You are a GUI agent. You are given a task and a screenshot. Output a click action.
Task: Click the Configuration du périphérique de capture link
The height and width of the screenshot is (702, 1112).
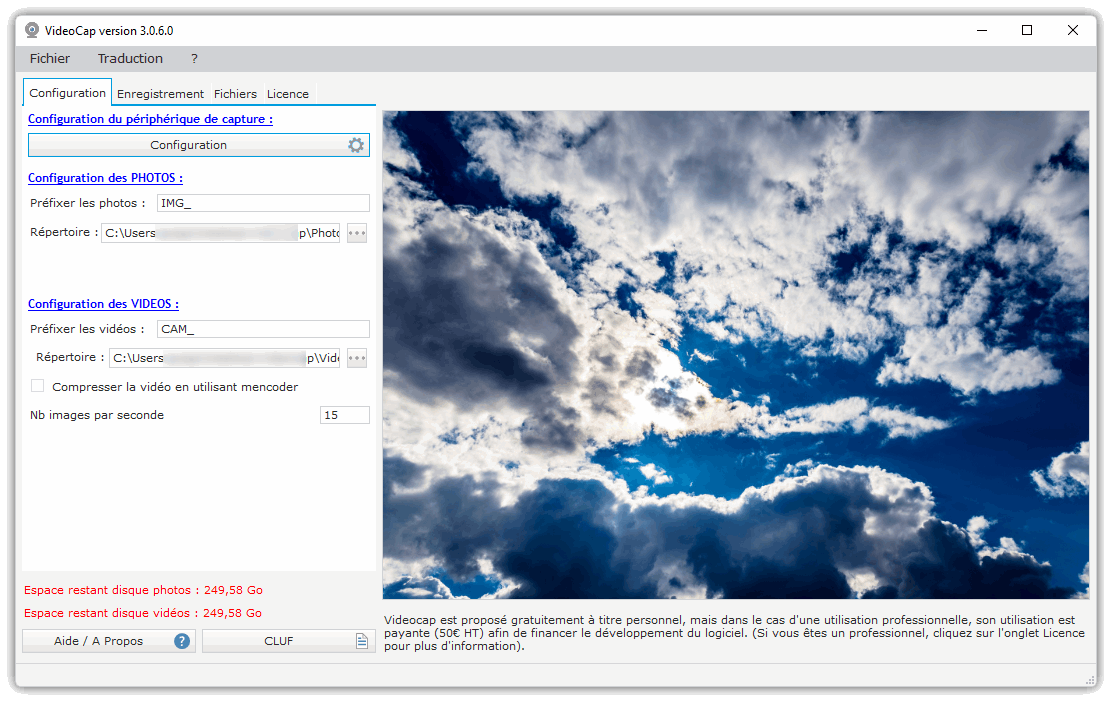150,119
